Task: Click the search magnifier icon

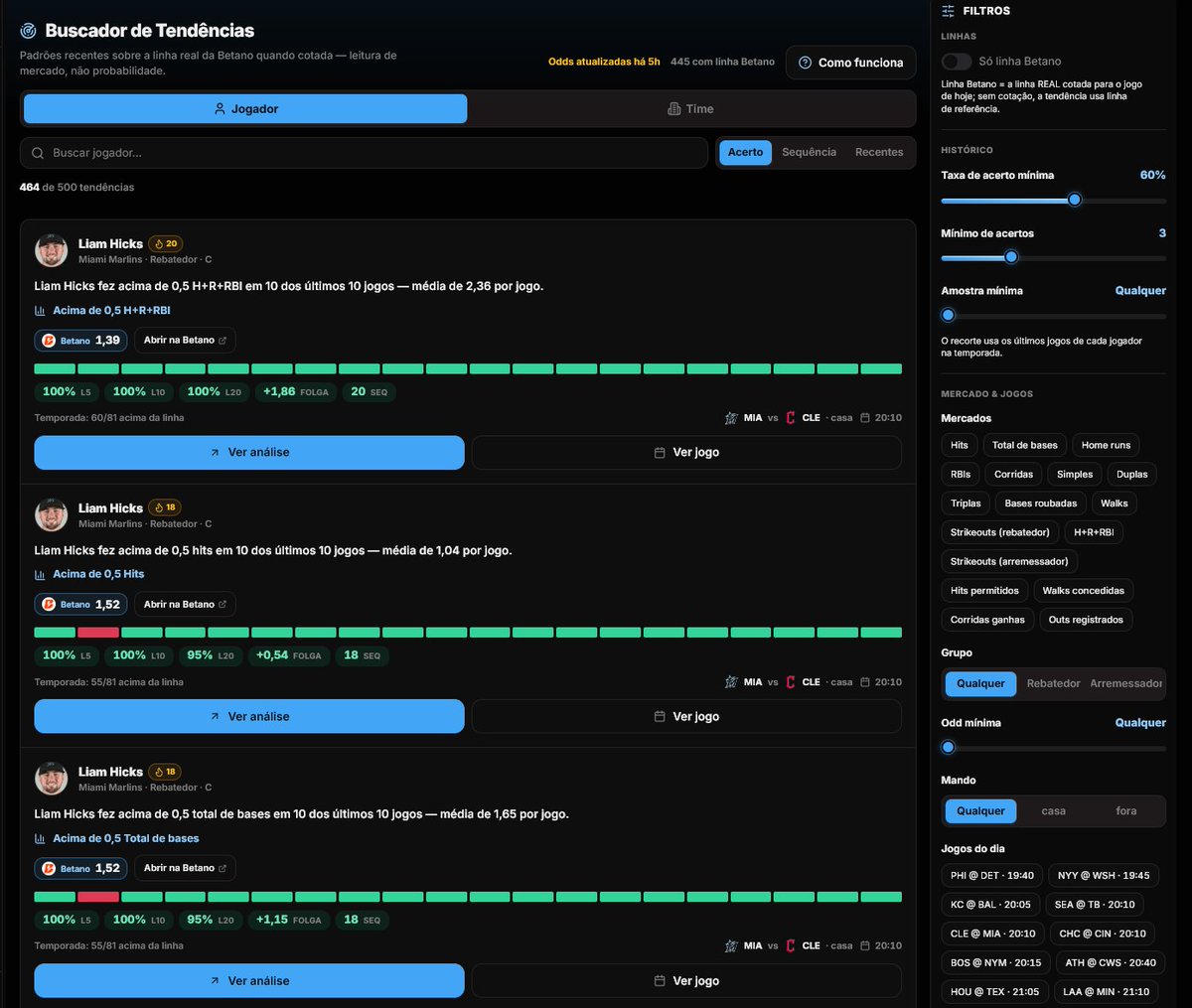Action: click(x=38, y=153)
